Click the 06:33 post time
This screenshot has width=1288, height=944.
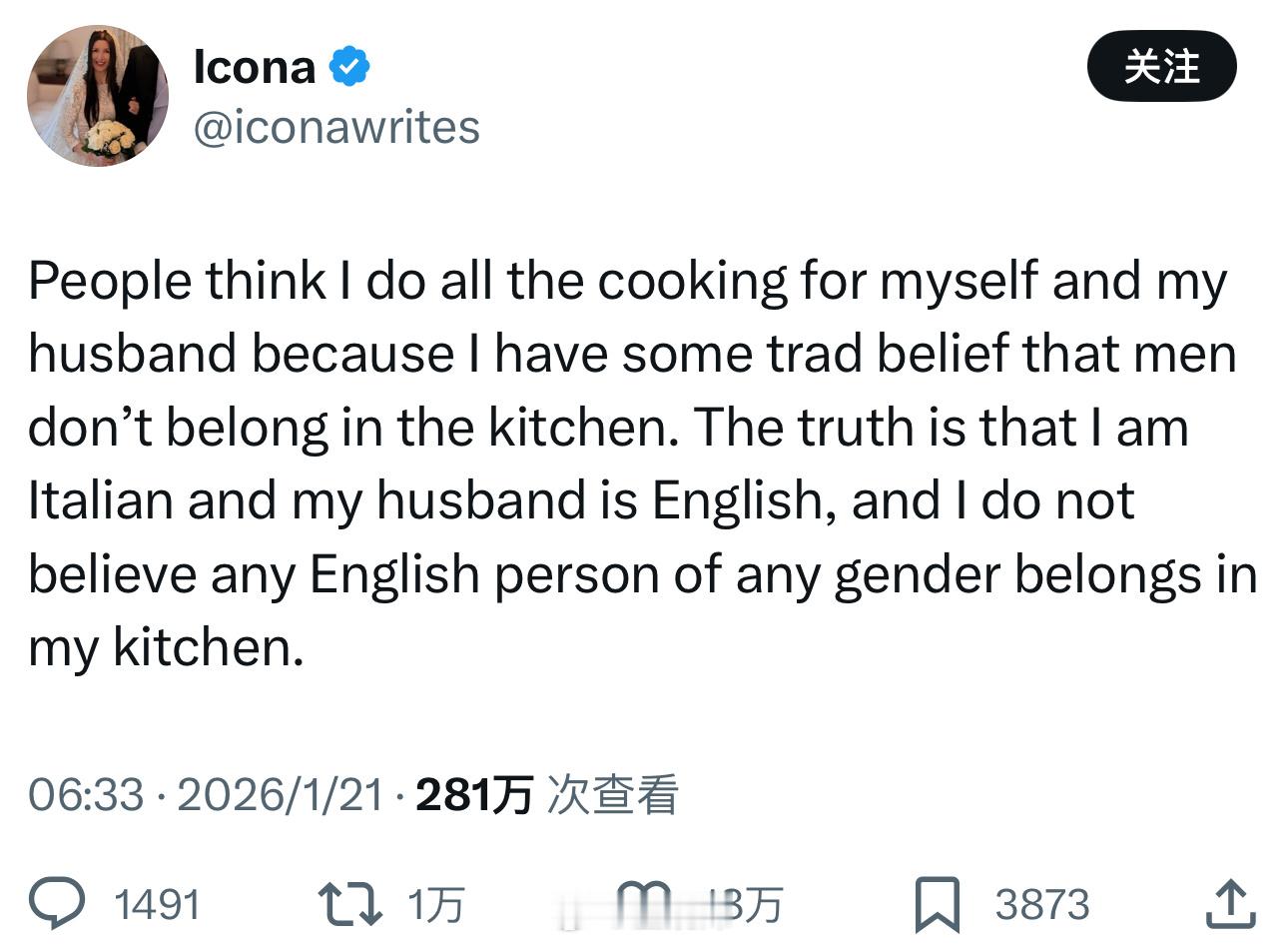click(86, 795)
